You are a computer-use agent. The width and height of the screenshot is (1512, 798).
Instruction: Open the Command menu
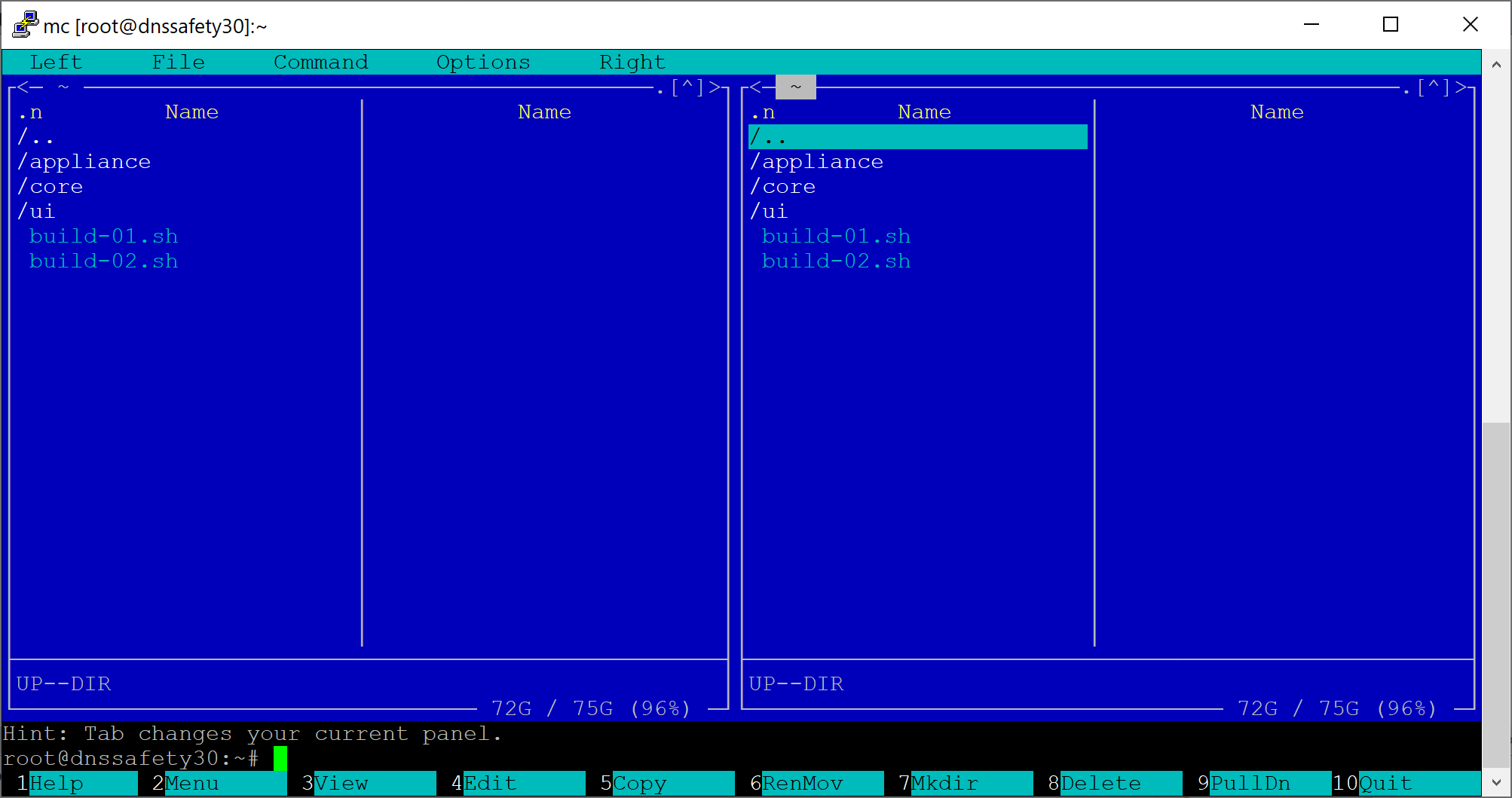[x=320, y=62]
